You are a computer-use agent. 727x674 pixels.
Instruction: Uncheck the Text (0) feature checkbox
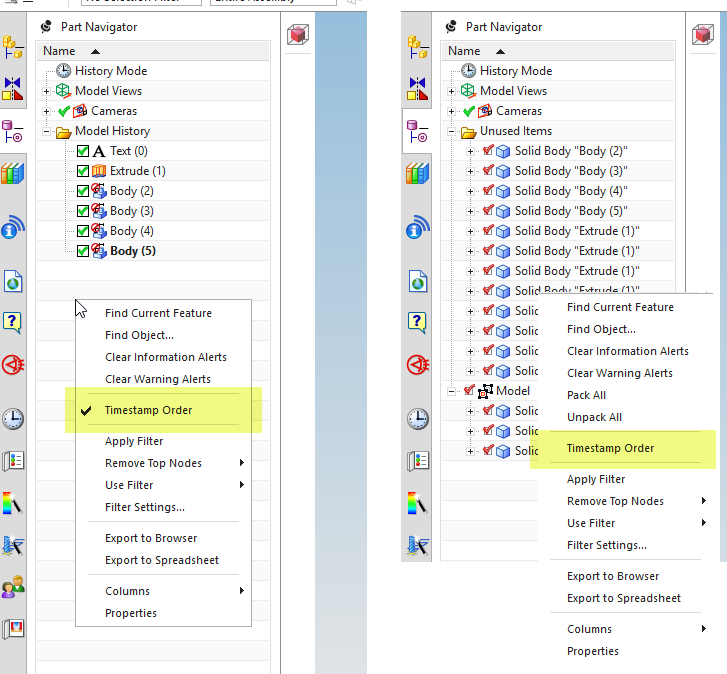pos(83,151)
